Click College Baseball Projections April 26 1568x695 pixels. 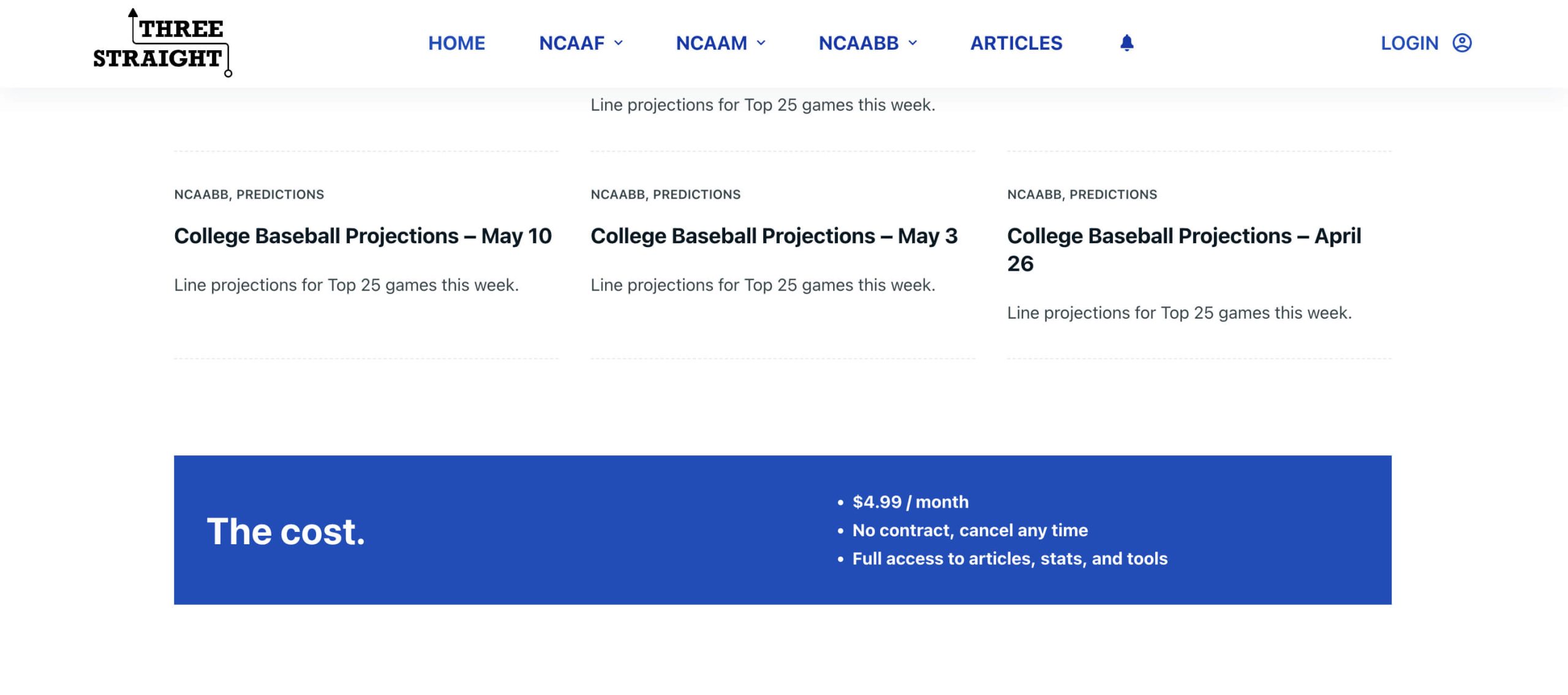coord(1184,250)
